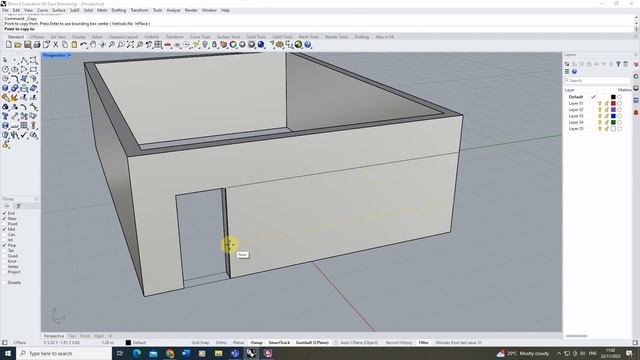Click the Default layer black color swatch
640x360 pixels.
(613, 97)
